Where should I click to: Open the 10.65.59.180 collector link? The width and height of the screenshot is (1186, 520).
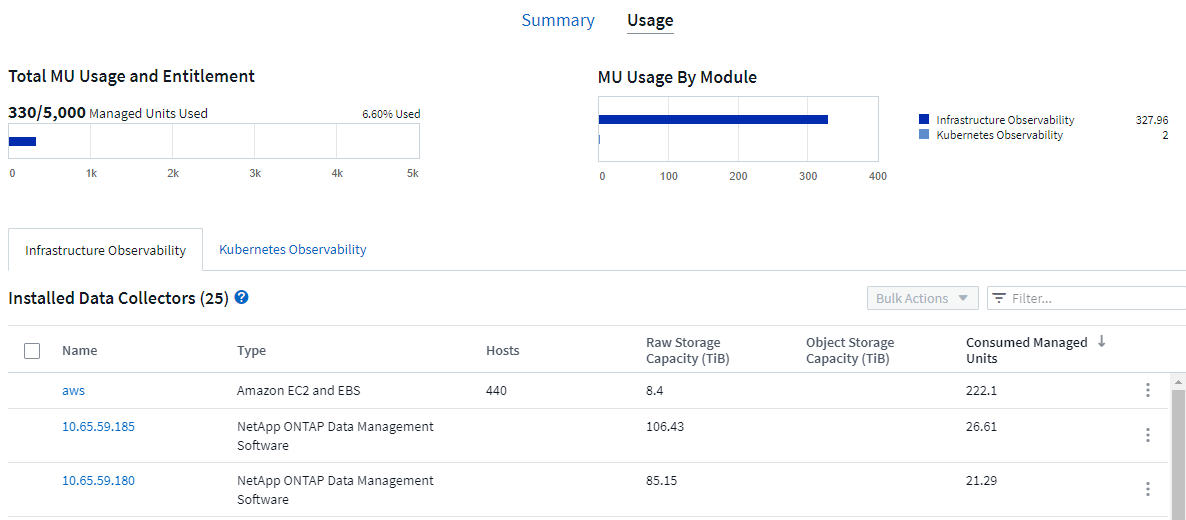98,481
